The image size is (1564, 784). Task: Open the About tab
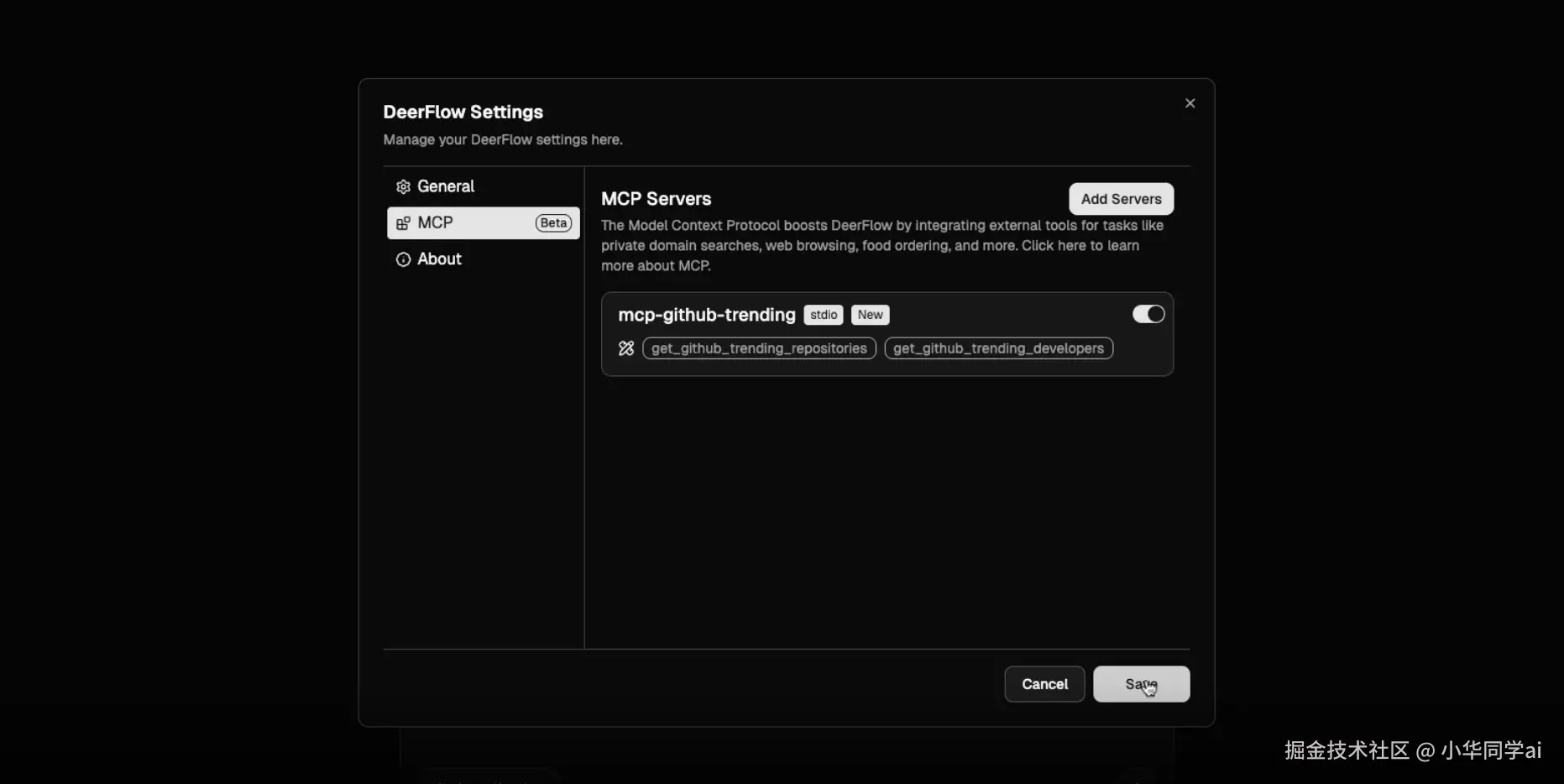pos(483,259)
